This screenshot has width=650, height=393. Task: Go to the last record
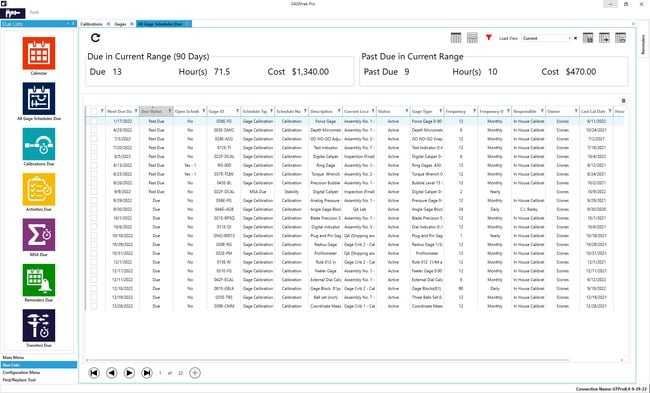click(147, 373)
